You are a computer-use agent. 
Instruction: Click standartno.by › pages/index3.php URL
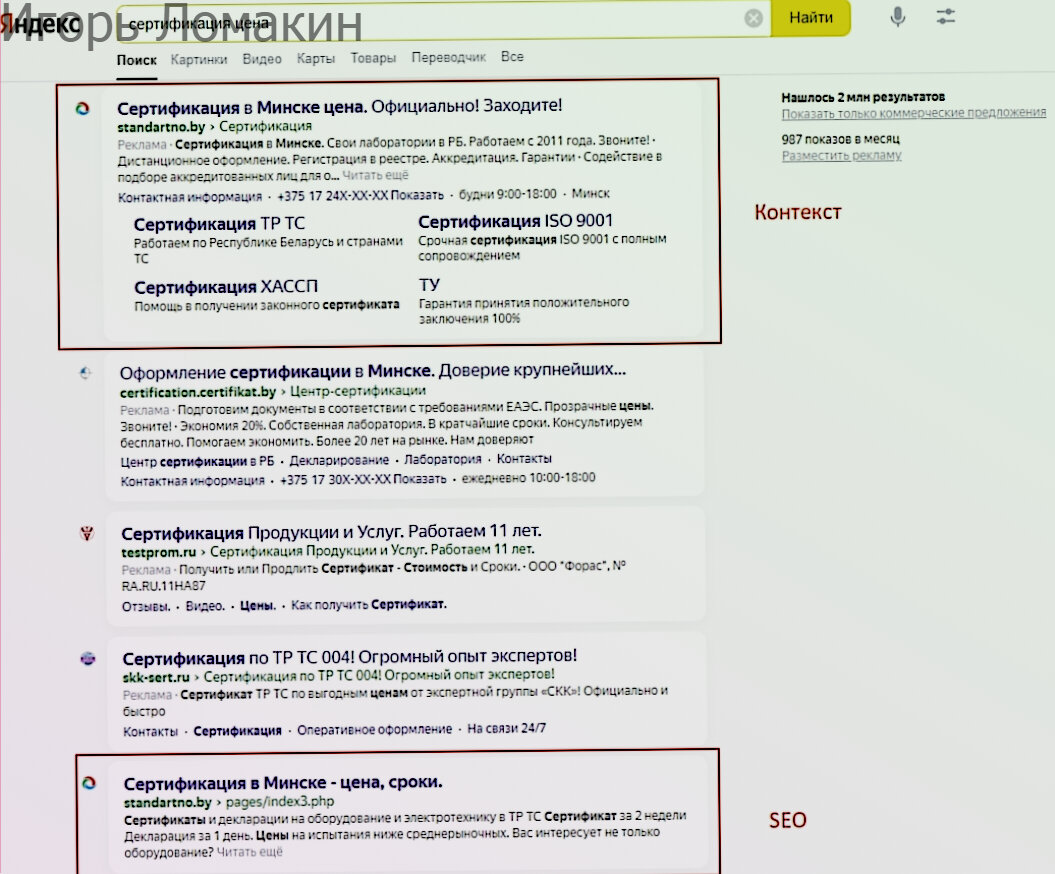(x=229, y=802)
